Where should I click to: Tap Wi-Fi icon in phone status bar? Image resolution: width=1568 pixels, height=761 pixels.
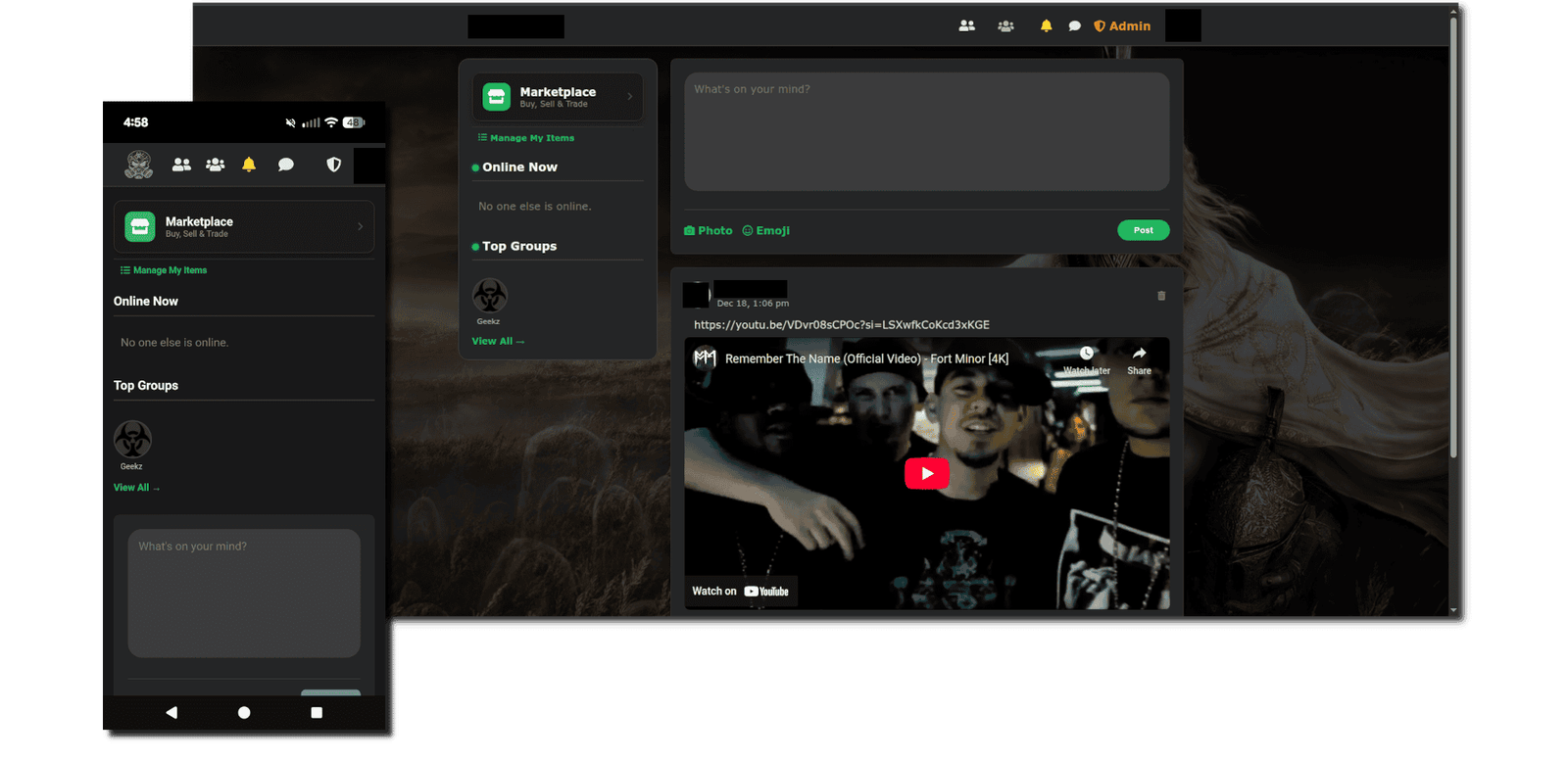pyautogui.click(x=331, y=122)
